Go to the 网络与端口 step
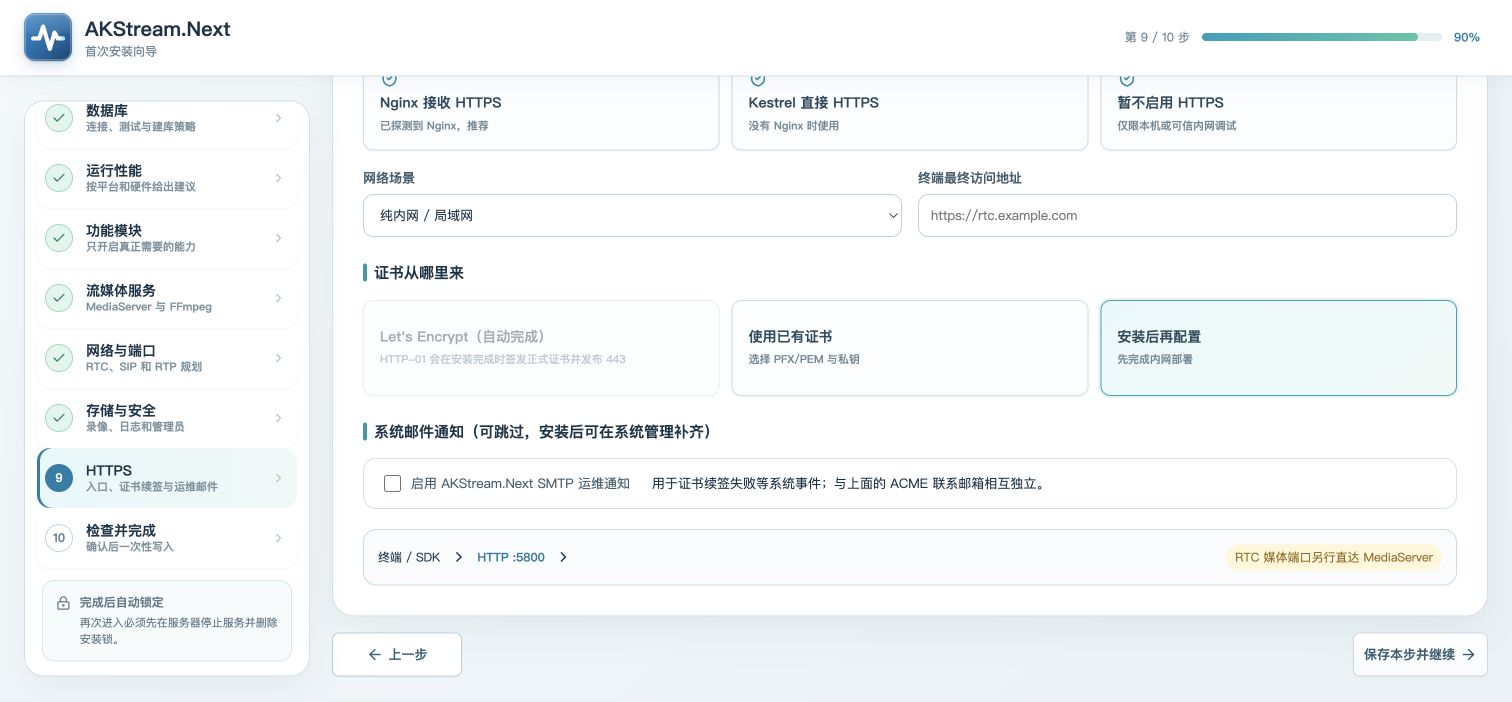 pyautogui.click(x=167, y=358)
